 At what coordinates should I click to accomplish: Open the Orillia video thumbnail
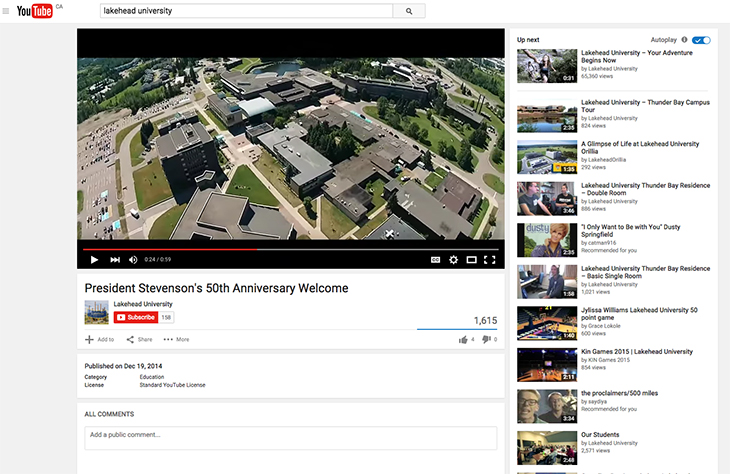coord(547,157)
